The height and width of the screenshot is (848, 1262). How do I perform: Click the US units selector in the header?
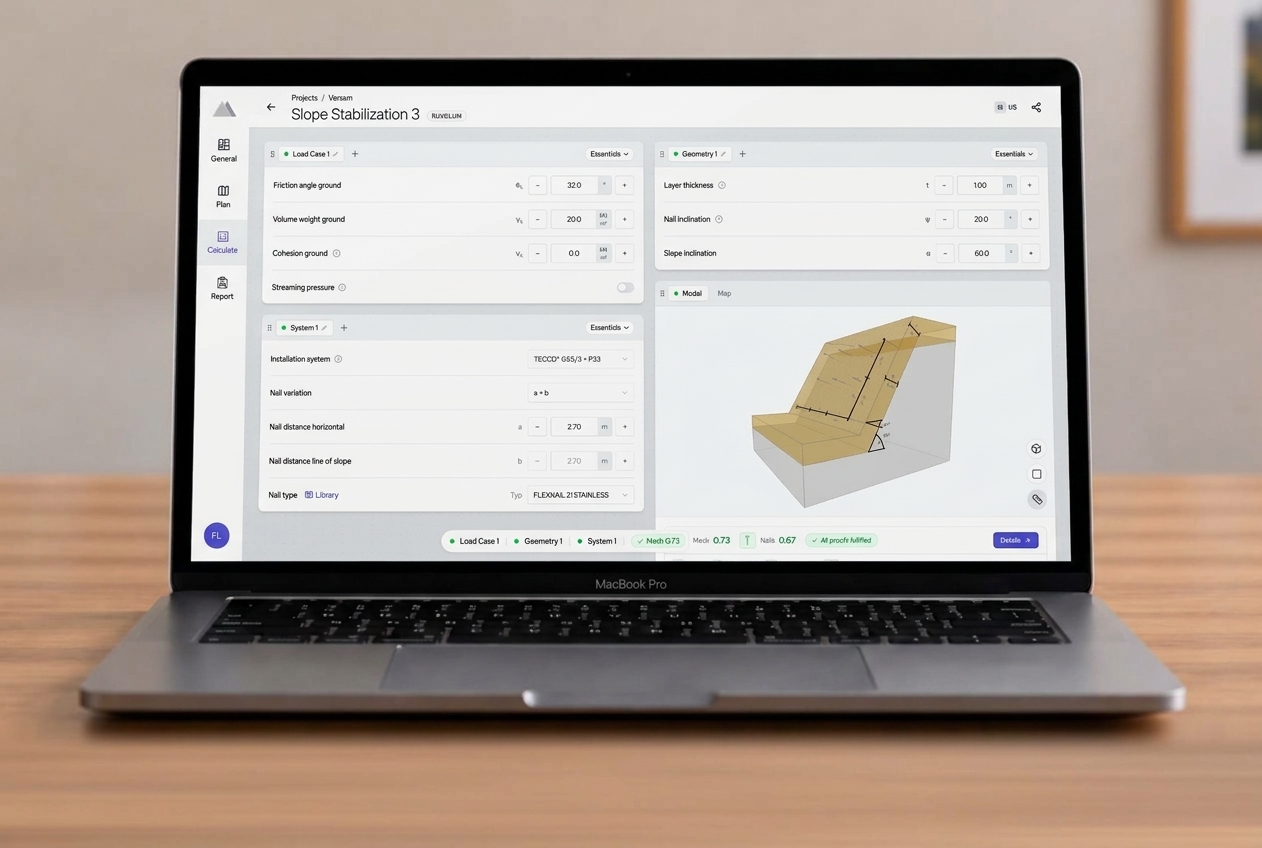(1007, 107)
